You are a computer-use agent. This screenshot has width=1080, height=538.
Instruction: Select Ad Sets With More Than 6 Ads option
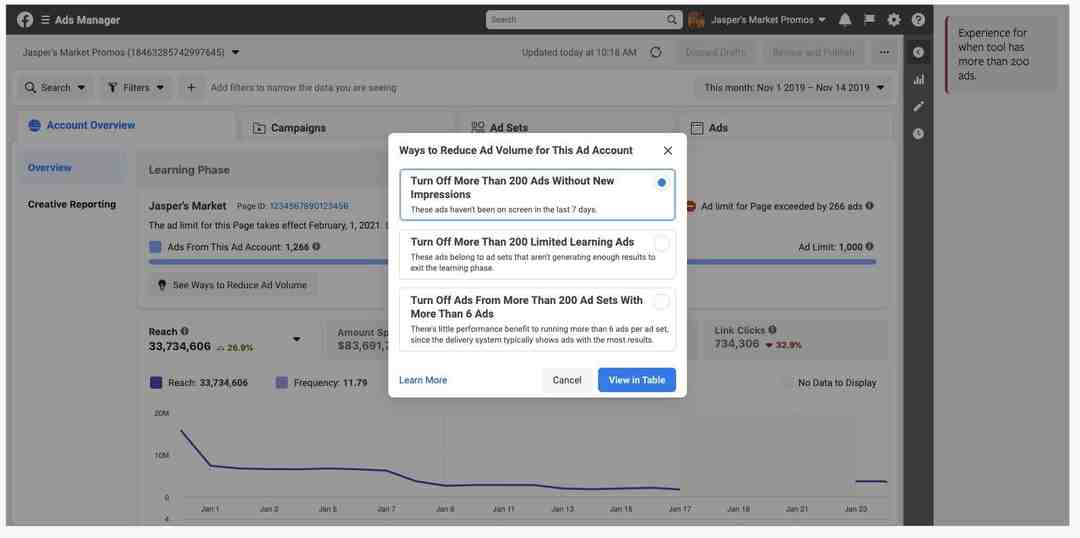537,319
